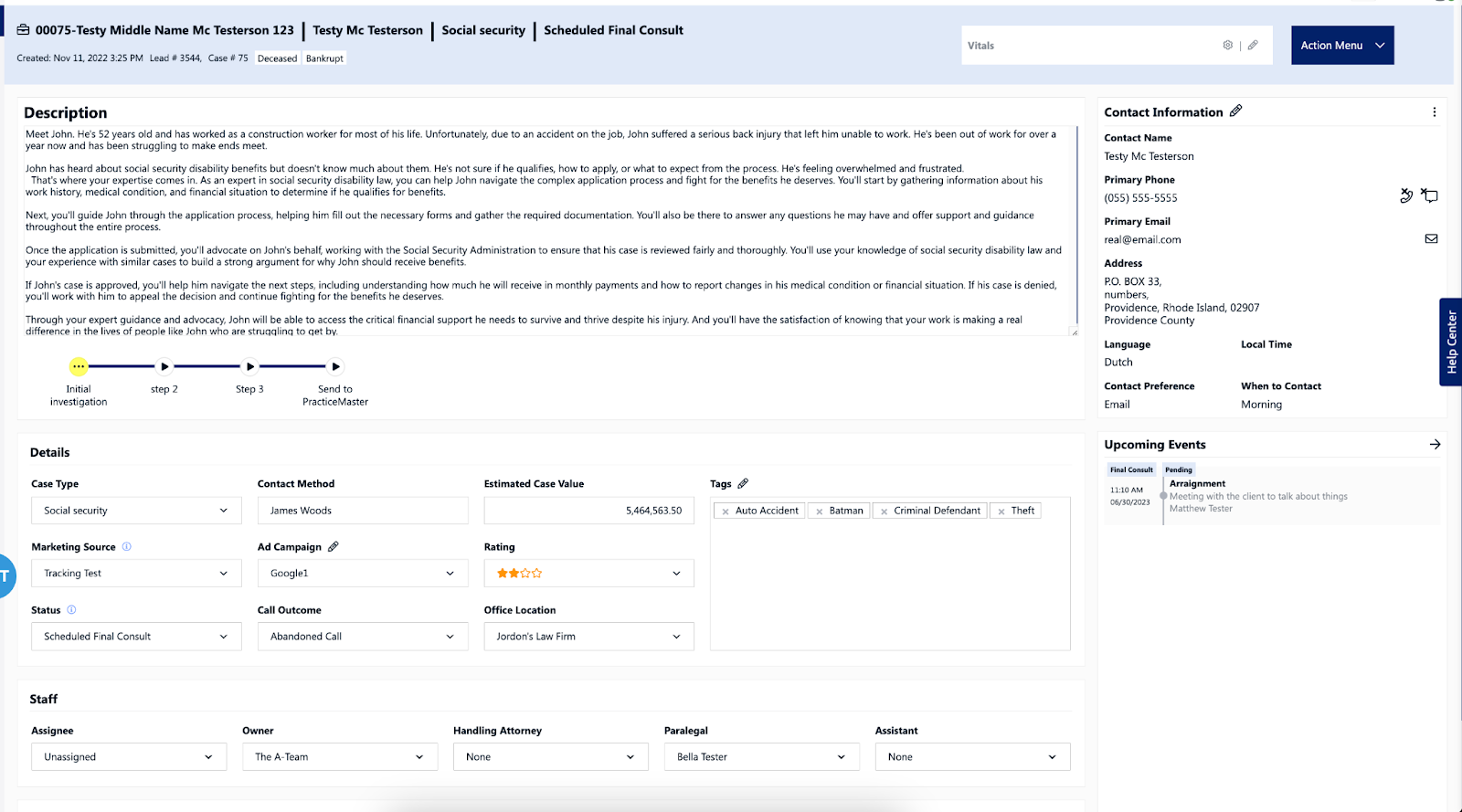Remove the Theft tag
The image size is (1462, 812).
(1001, 511)
